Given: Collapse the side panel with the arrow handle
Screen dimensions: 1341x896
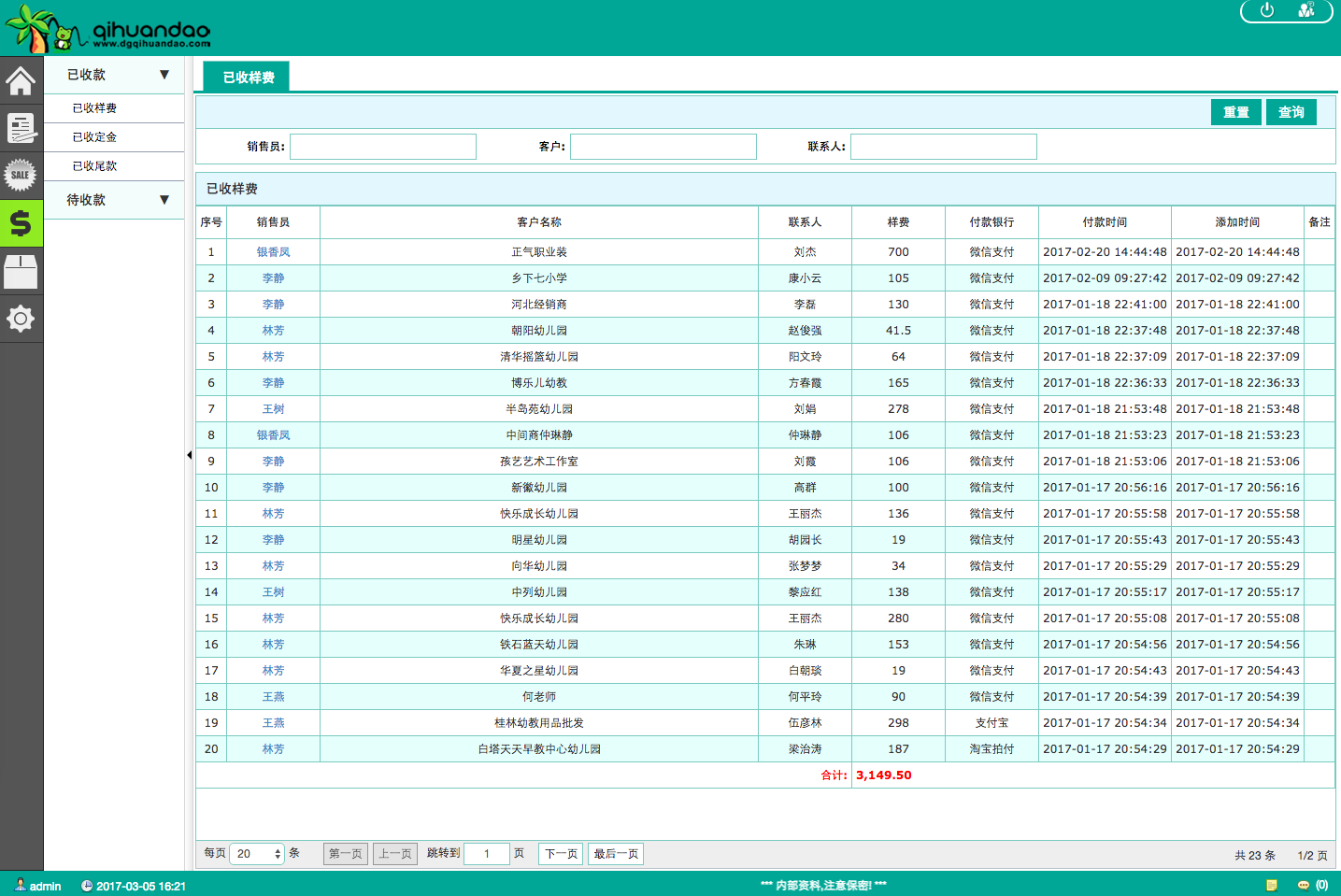Looking at the screenshot, I should 189,455.
